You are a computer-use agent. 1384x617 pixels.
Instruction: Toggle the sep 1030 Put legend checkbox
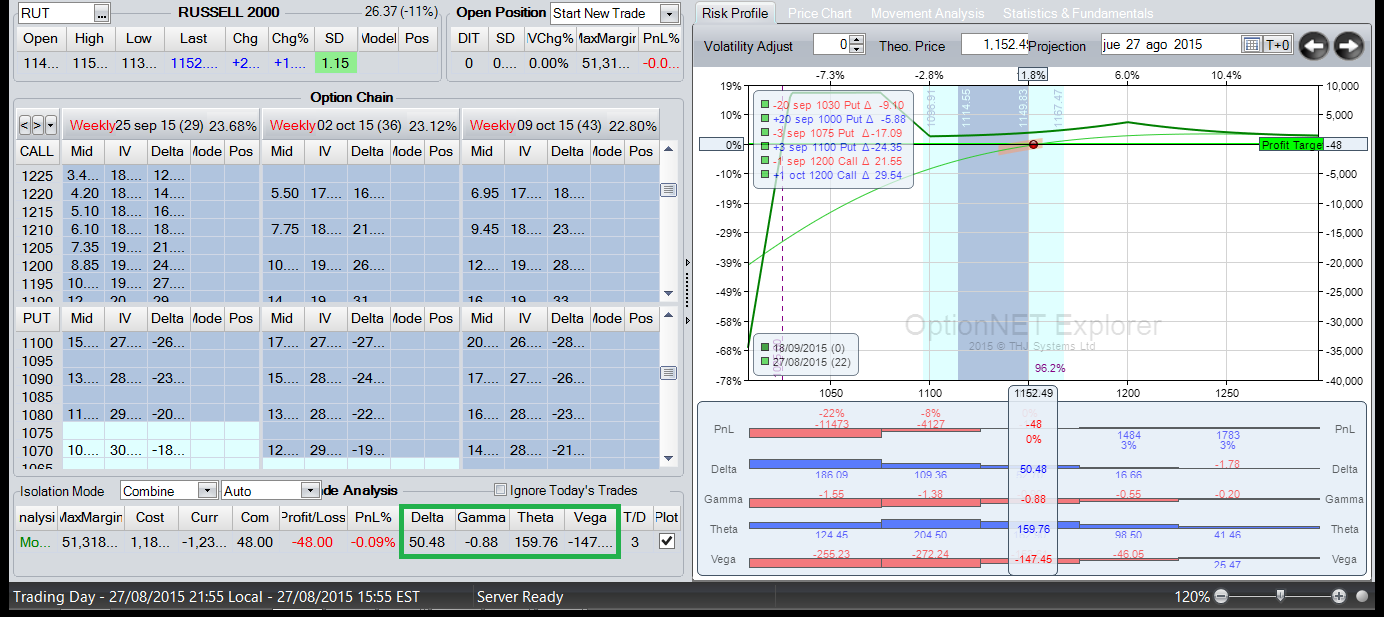click(x=765, y=105)
